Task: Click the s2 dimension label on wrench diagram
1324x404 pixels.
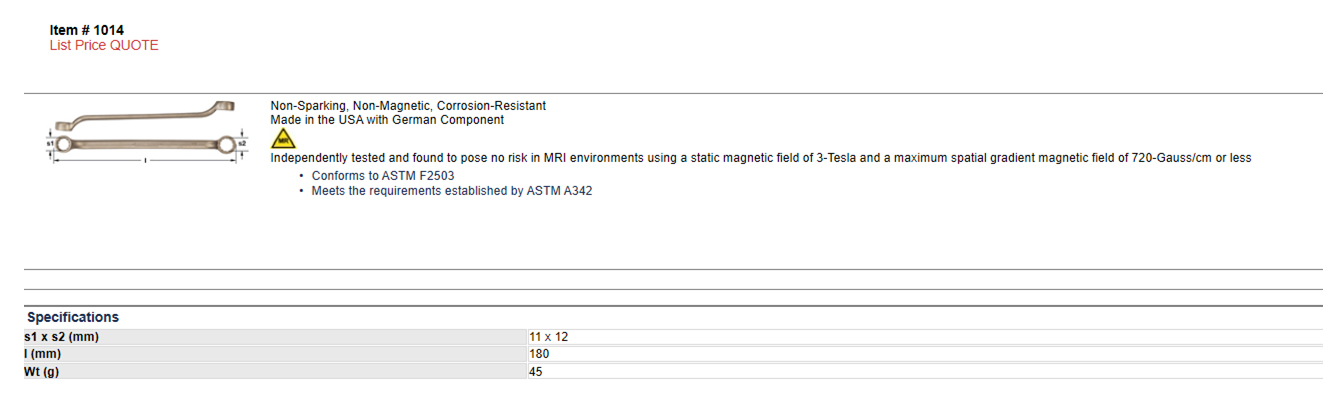Action: coord(242,143)
